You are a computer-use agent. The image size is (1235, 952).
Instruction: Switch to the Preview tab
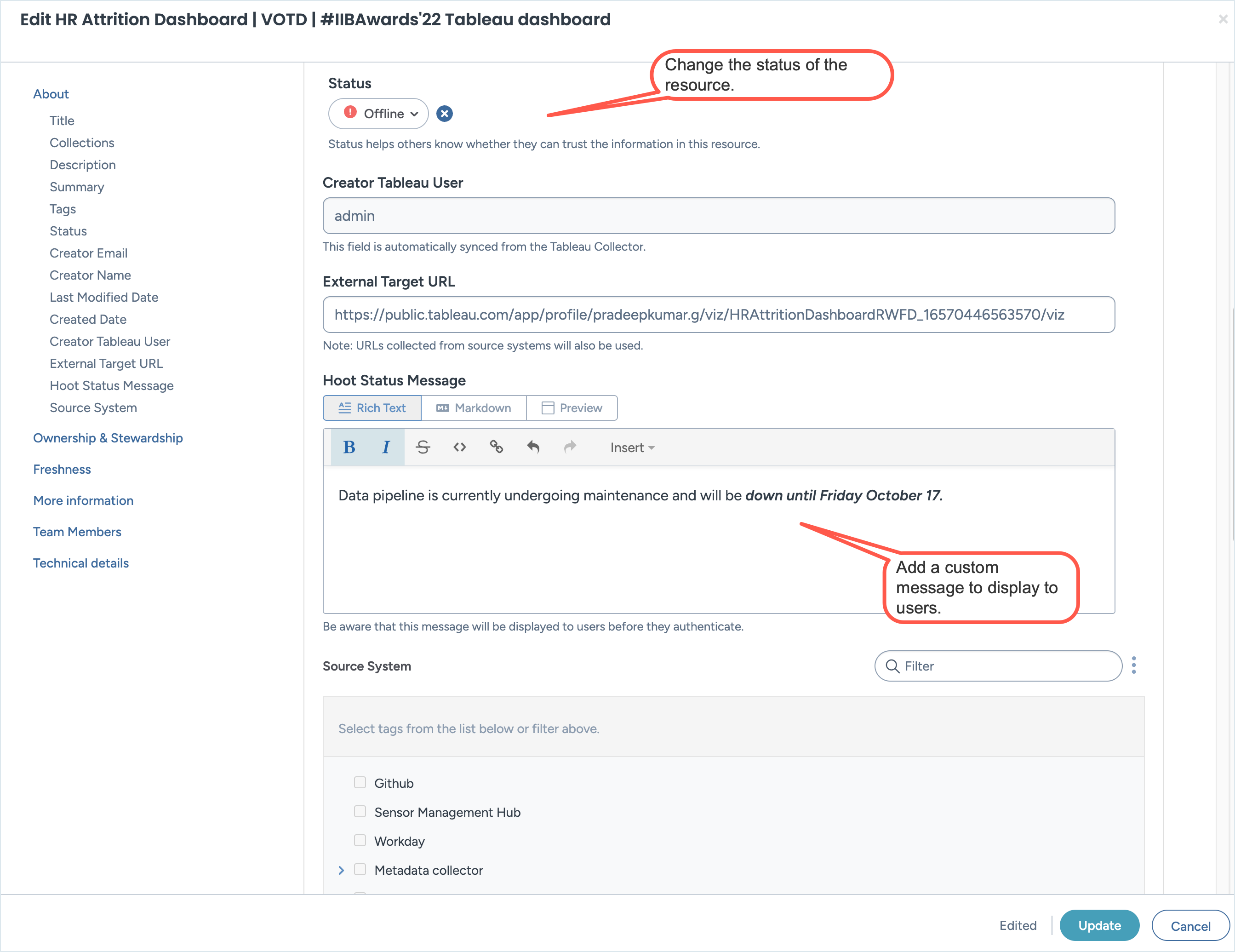pos(572,408)
